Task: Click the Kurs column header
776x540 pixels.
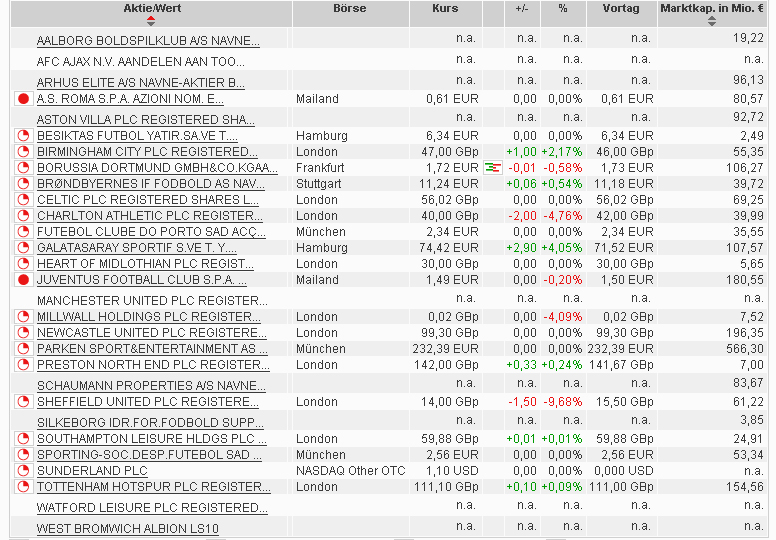Action: point(445,8)
